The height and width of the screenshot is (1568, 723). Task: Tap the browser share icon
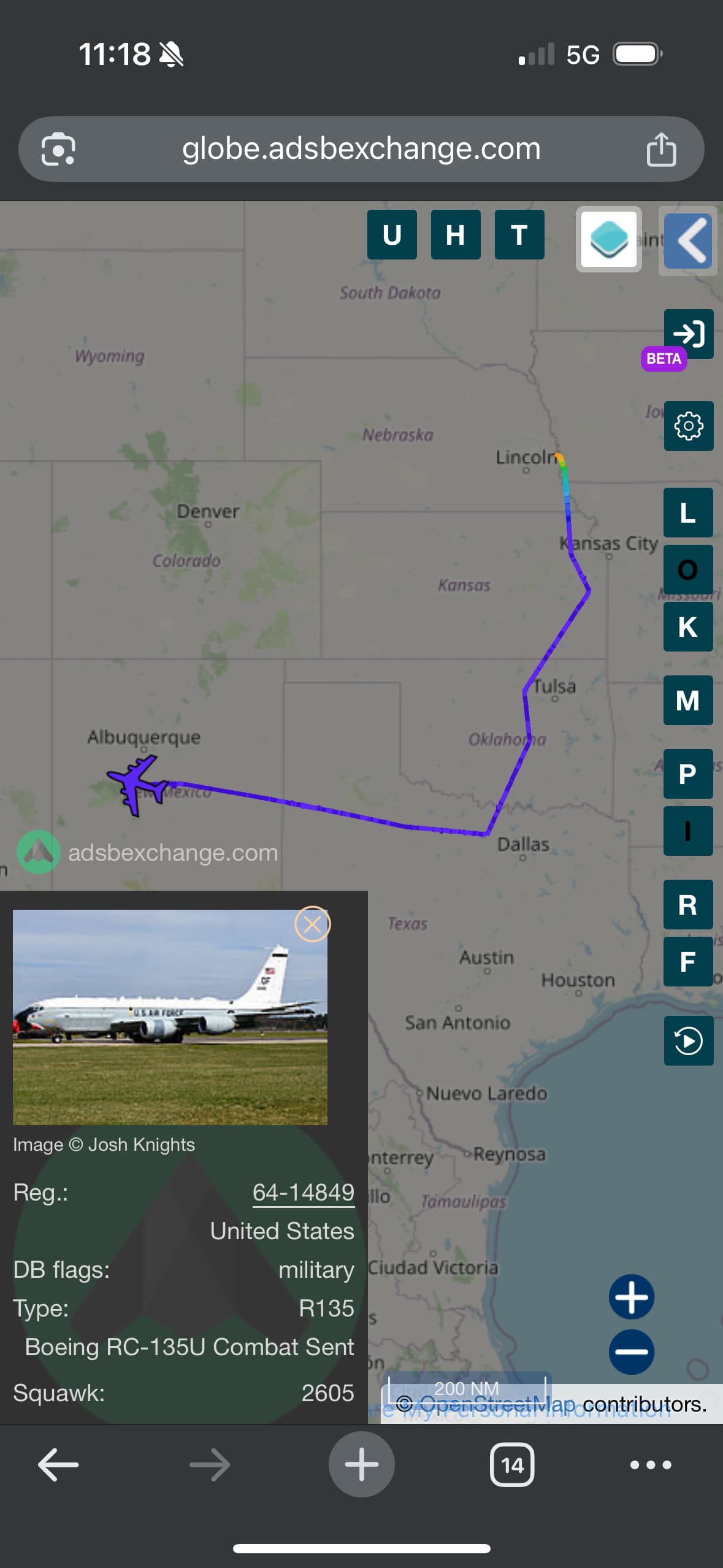tap(661, 149)
